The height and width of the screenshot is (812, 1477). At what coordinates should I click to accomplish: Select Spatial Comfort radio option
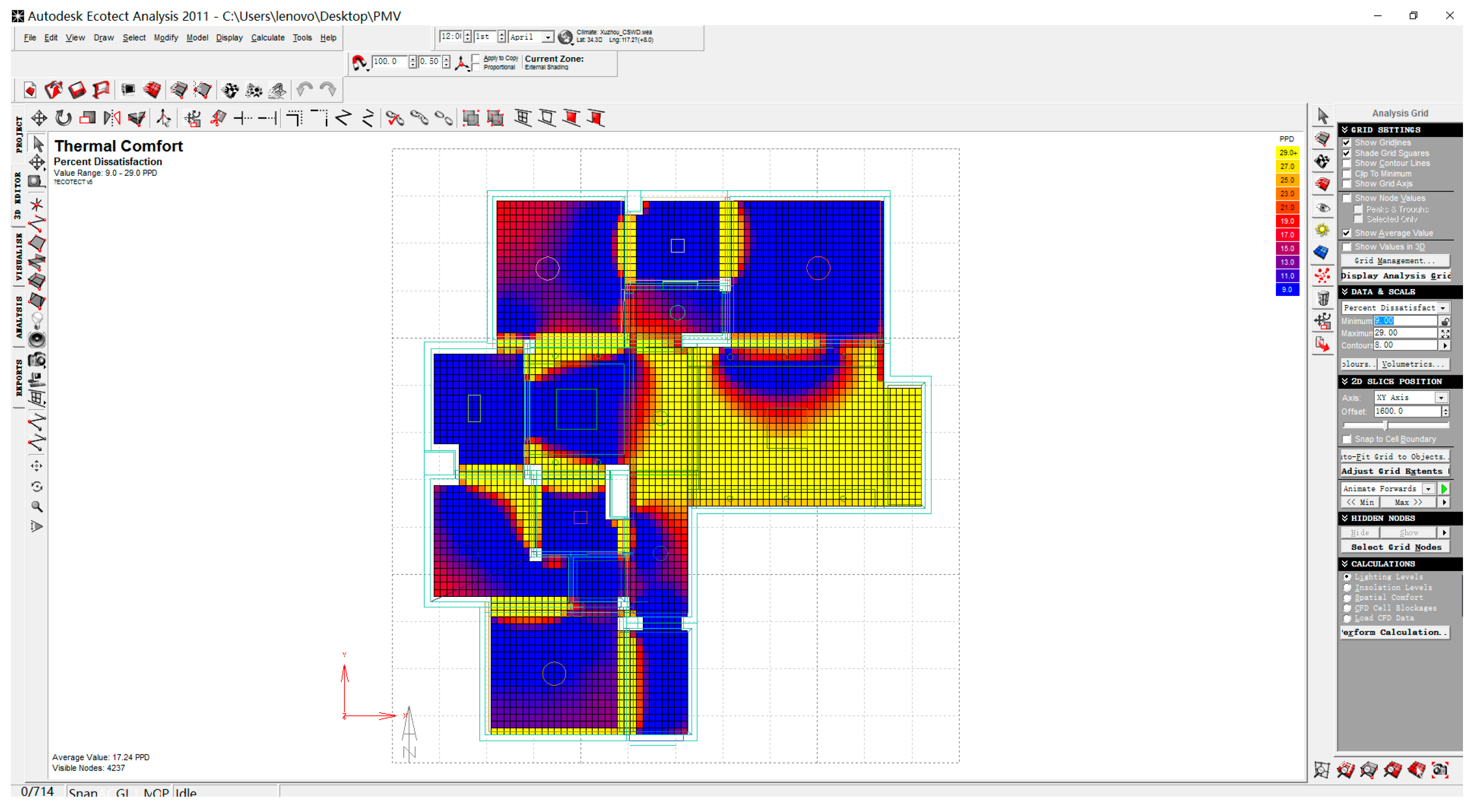[1347, 597]
